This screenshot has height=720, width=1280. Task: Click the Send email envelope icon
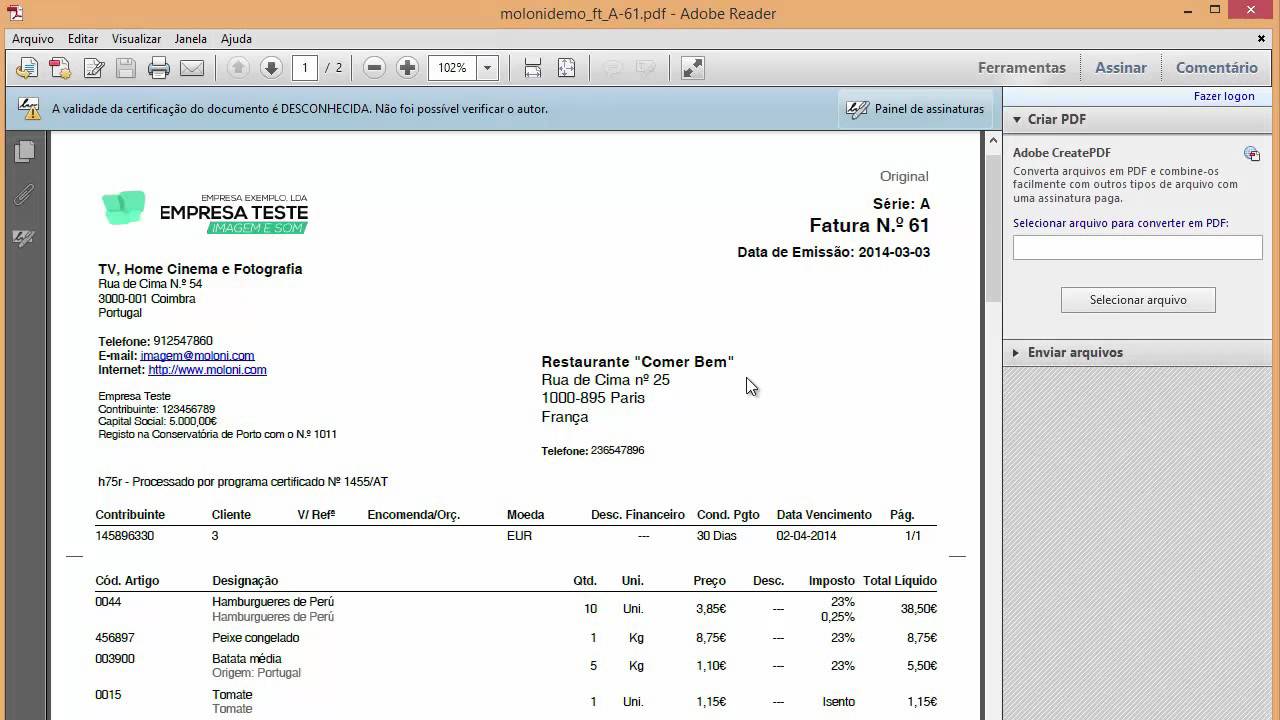point(192,68)
